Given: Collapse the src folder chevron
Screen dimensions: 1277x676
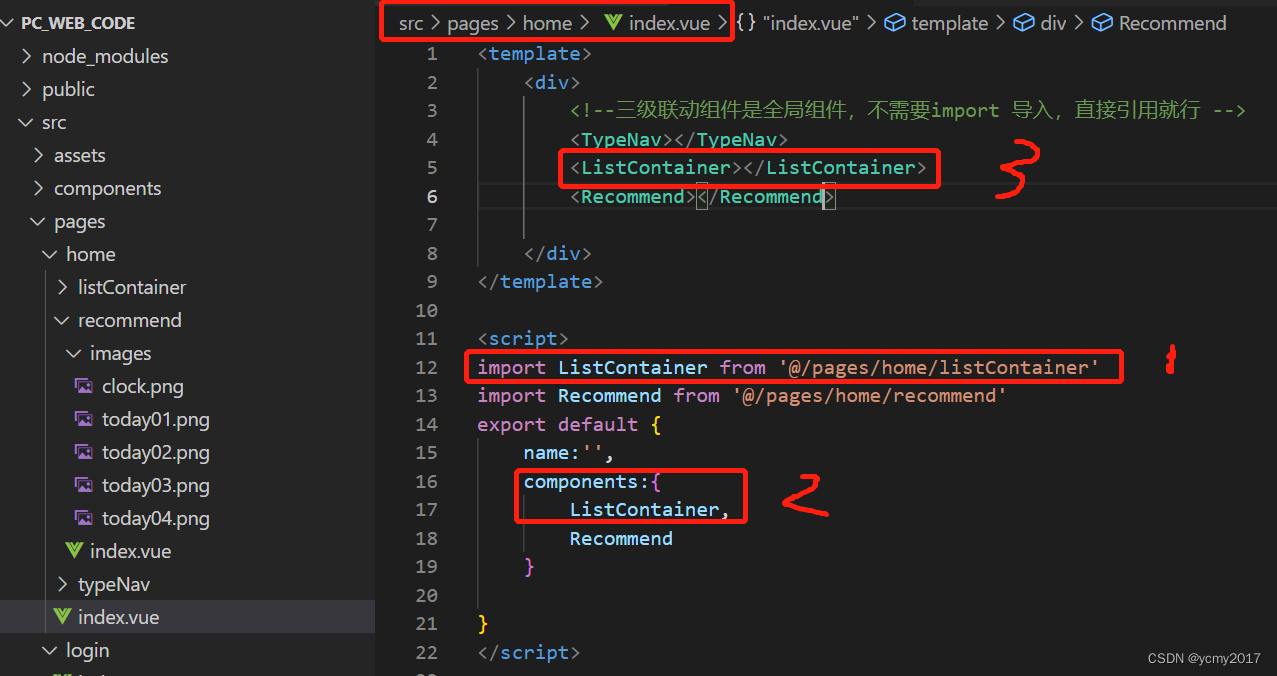Looking at the screenshot, I should 26,122.
